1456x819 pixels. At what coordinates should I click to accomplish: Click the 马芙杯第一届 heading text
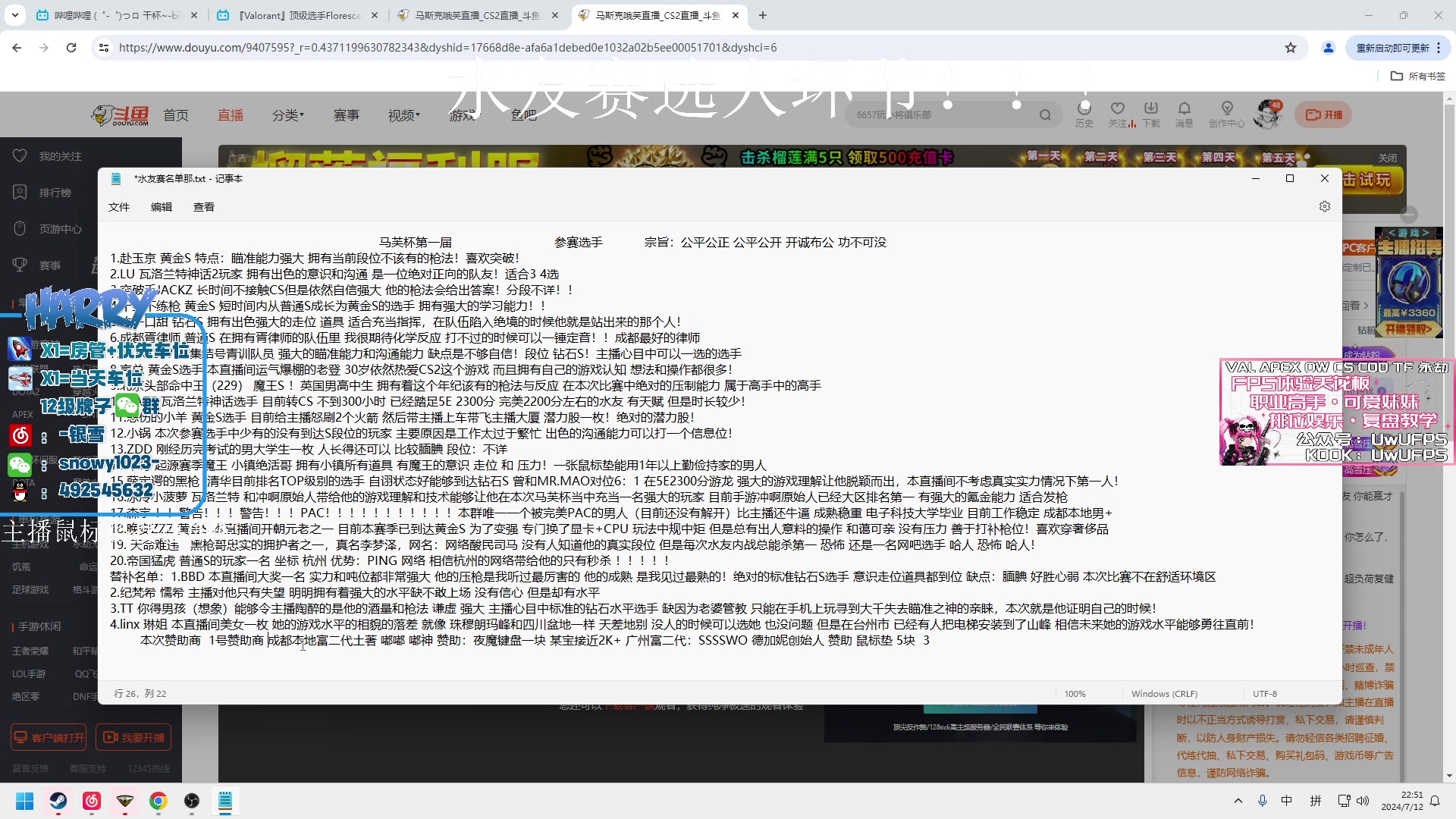pos(416,243)
